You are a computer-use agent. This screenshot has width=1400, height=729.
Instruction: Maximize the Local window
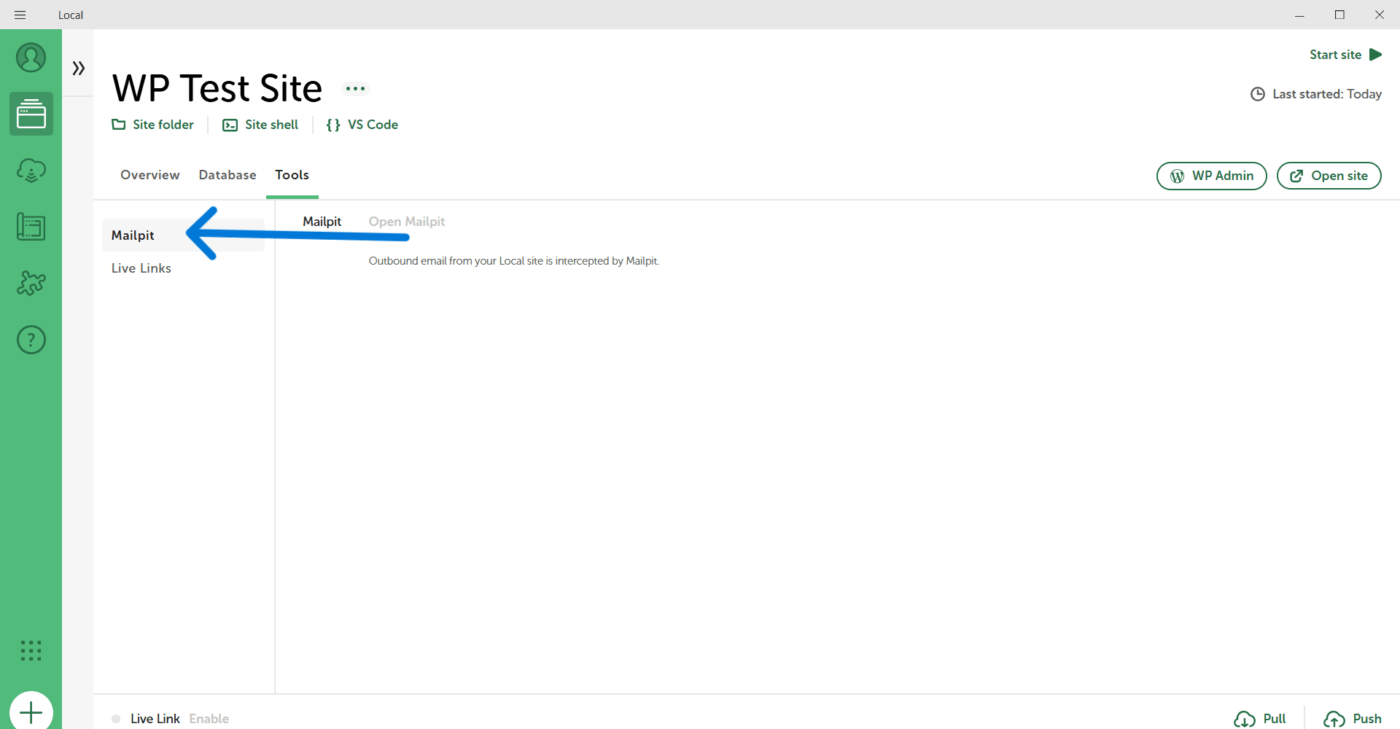coord(1340,15)
